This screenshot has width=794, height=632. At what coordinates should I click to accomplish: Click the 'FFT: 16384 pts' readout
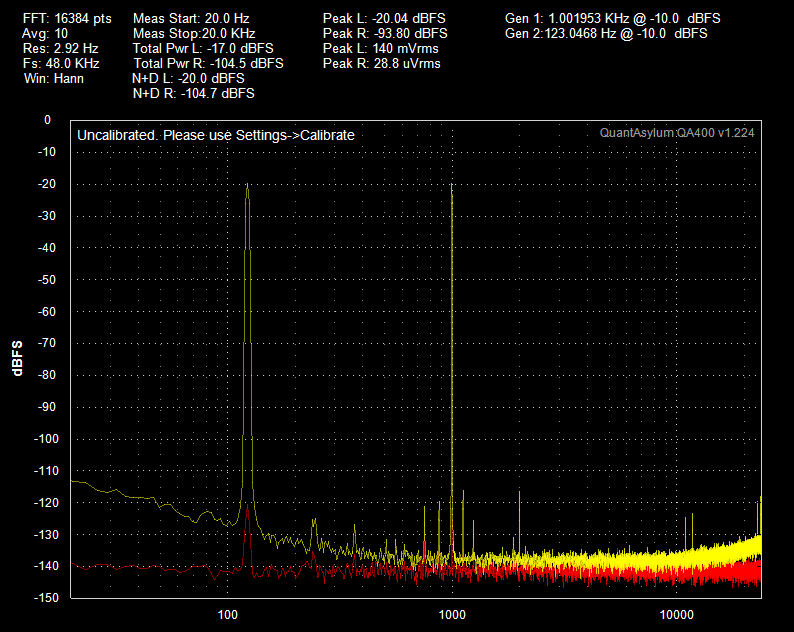point(67,19)
